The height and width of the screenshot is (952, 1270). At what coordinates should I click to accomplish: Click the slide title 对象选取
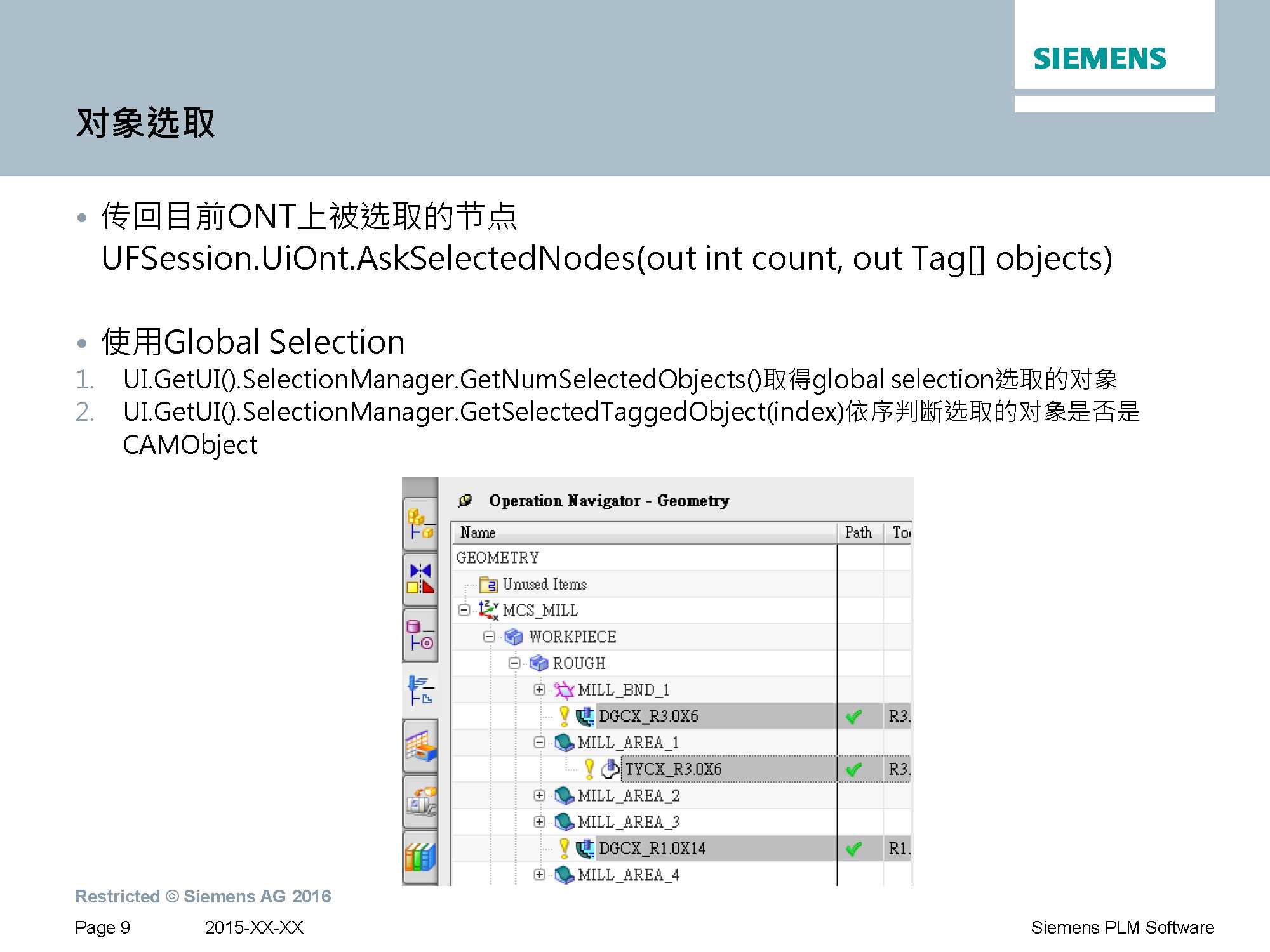pyautogui.click(x=146, y=122)
